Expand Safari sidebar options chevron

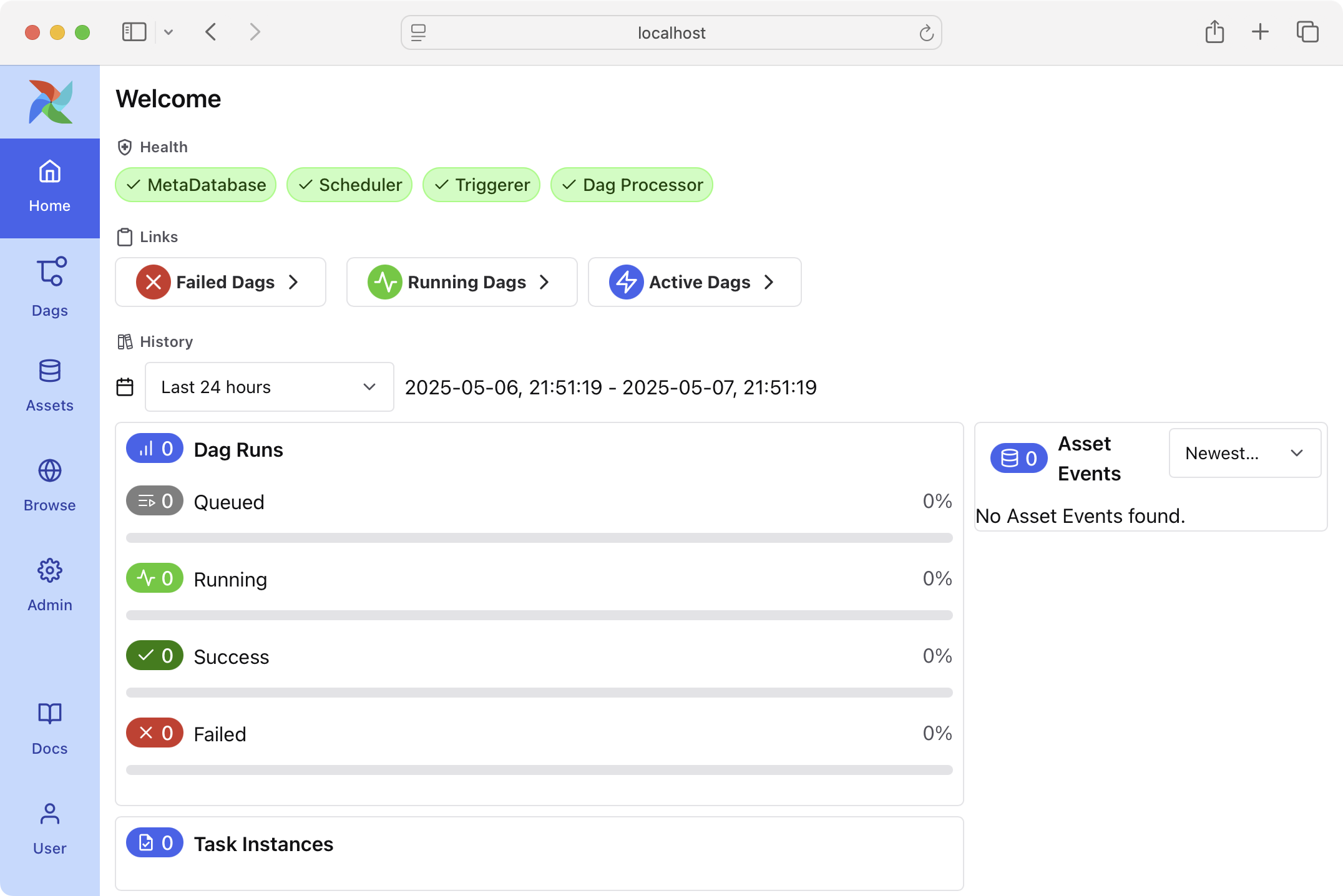(168, 32)
